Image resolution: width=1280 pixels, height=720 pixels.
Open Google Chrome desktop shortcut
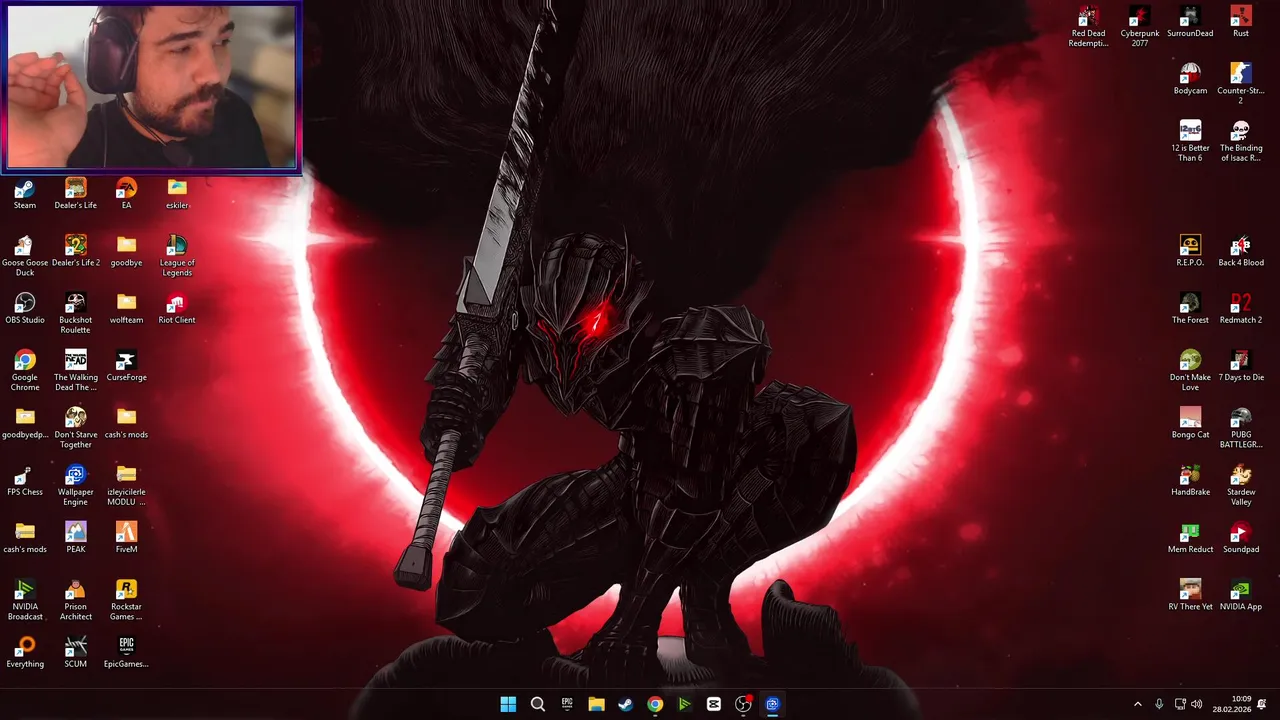tap(25, 370)
